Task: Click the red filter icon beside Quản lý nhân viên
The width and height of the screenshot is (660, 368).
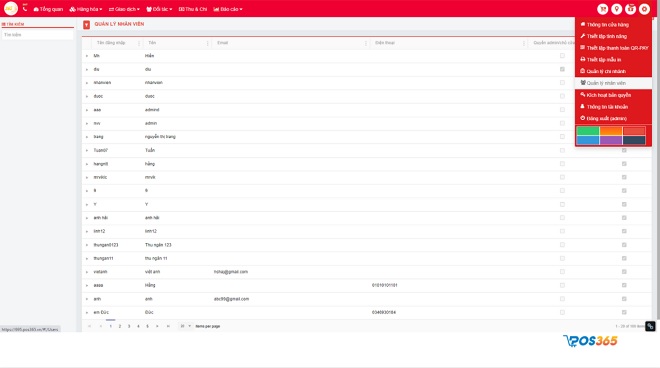Action: tap(86, 25)
